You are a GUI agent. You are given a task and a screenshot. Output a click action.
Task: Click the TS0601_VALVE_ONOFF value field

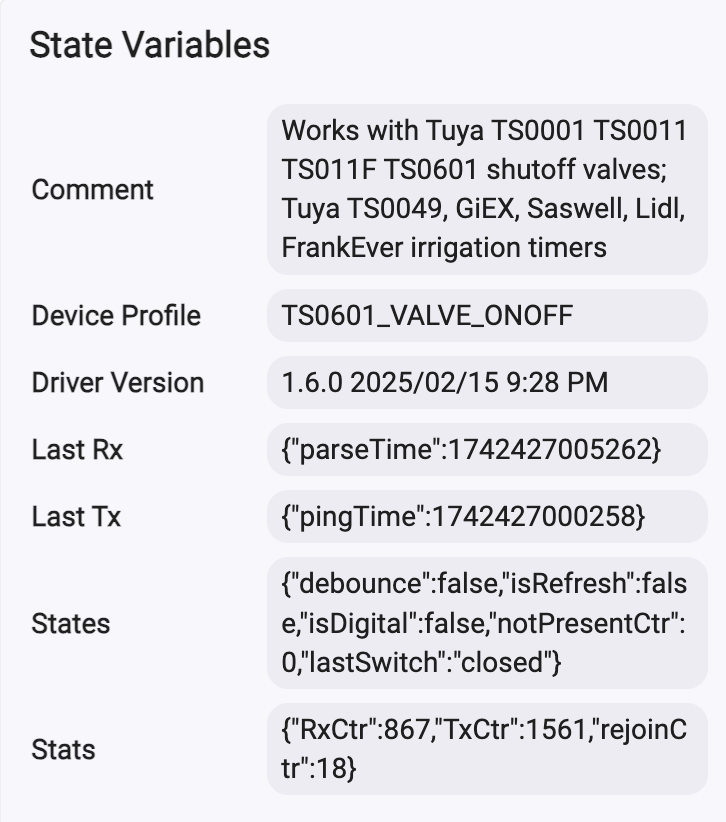point(487,316)
